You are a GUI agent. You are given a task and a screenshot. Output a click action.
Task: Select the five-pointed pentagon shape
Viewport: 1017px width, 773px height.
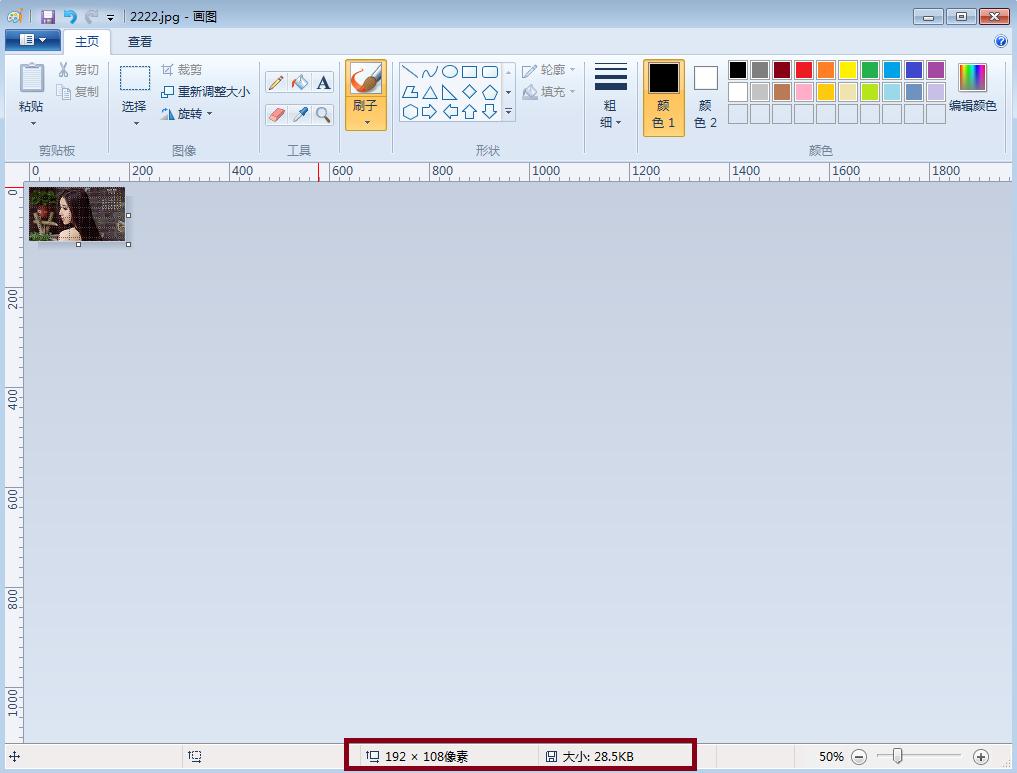490,92
